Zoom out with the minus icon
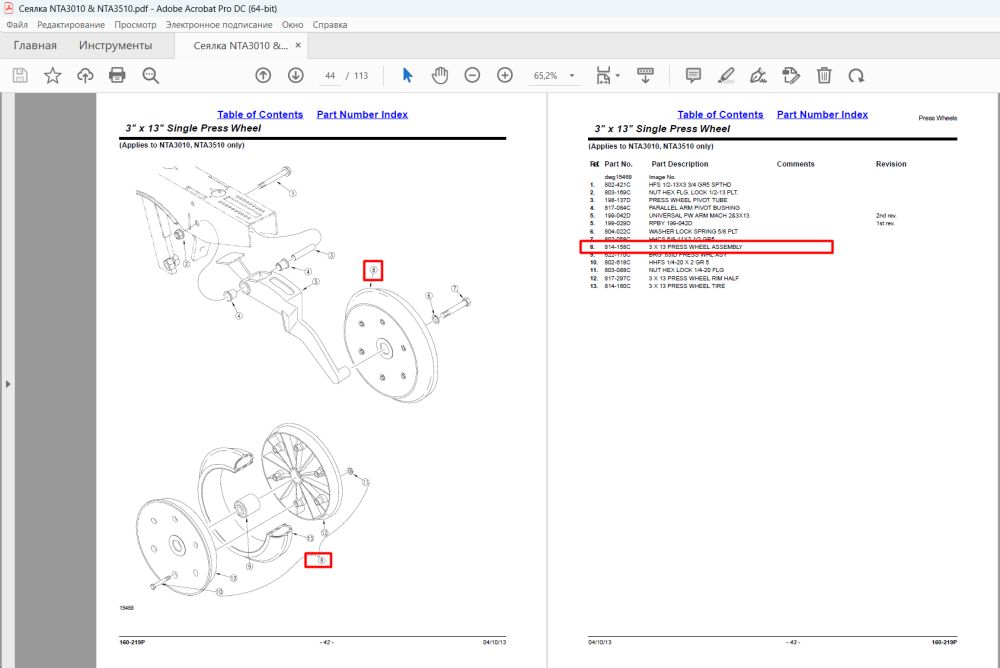The width and height of the screenshot is (1000, 668). (x=472, y=75)
